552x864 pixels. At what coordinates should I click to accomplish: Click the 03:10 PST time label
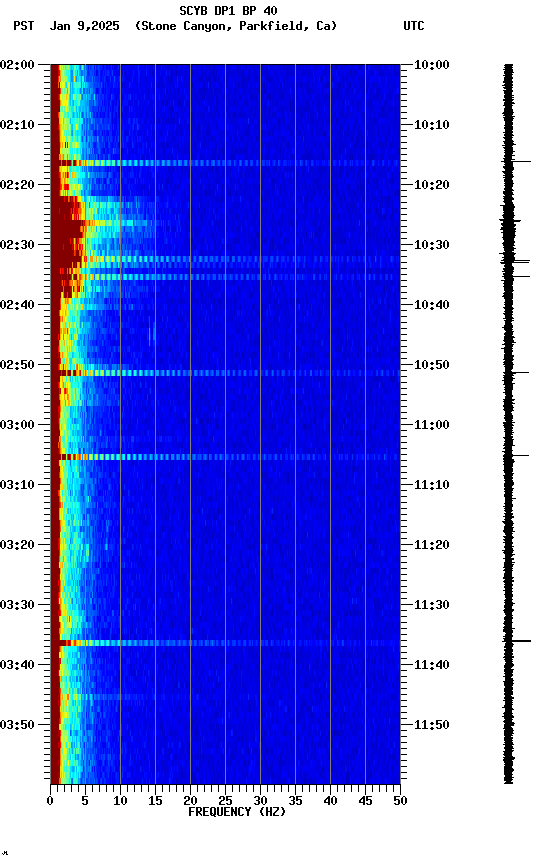tap(17, 485)
